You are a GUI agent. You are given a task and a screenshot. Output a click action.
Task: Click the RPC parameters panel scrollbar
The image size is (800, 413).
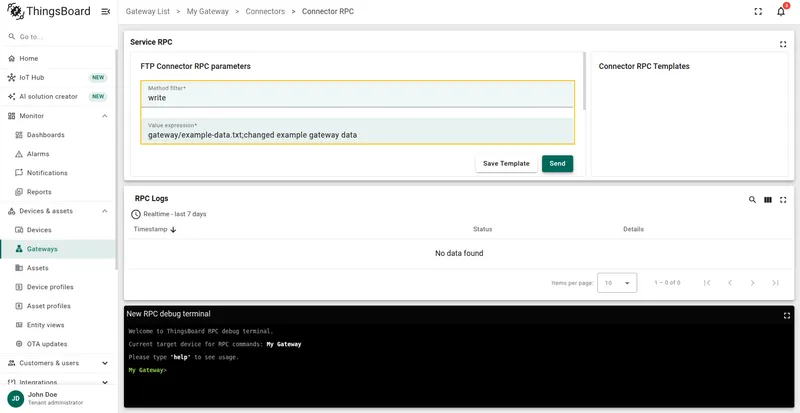pyautogui.click(x=584, y=81)
